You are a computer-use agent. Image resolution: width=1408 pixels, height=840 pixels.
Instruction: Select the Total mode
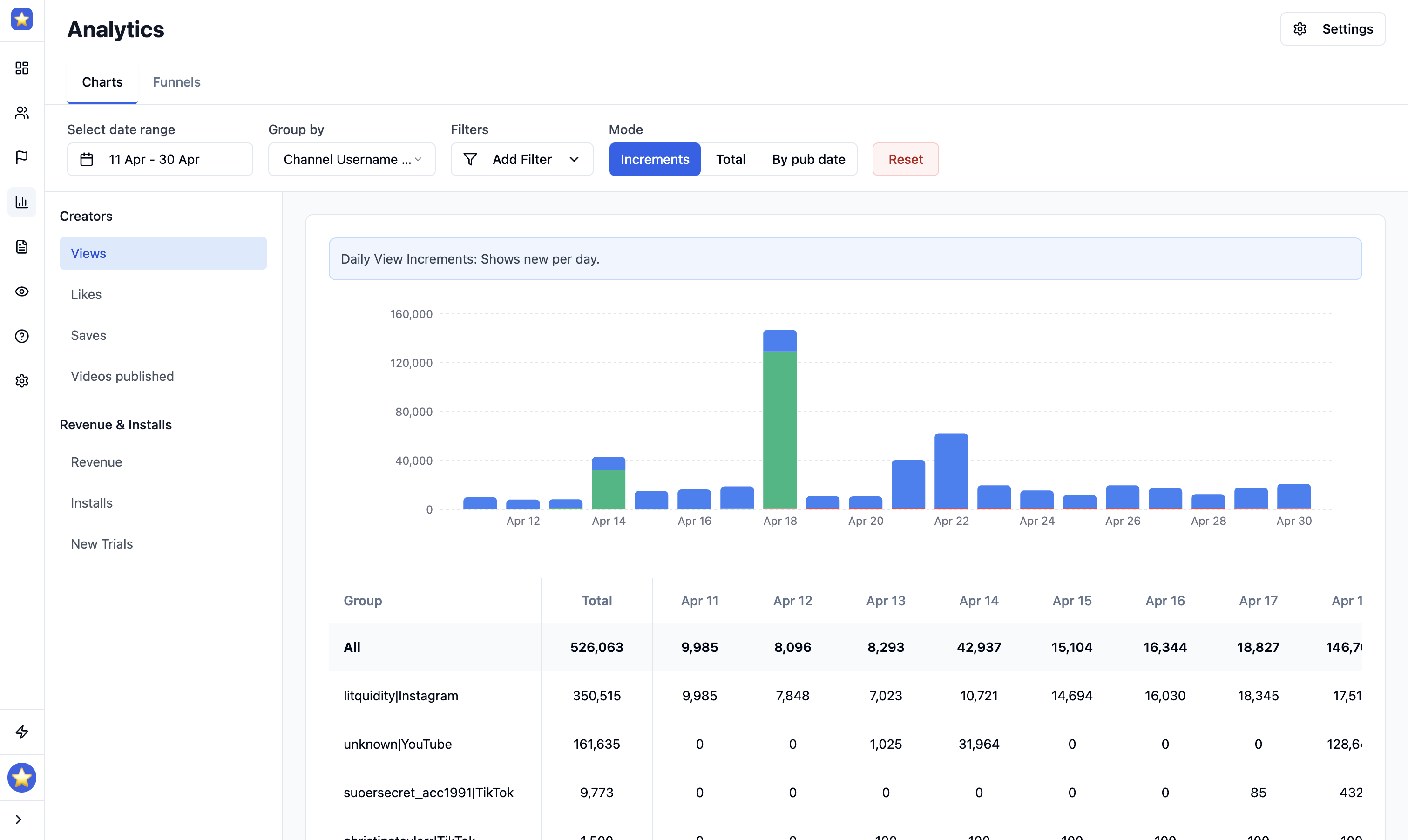pos(731,160)
